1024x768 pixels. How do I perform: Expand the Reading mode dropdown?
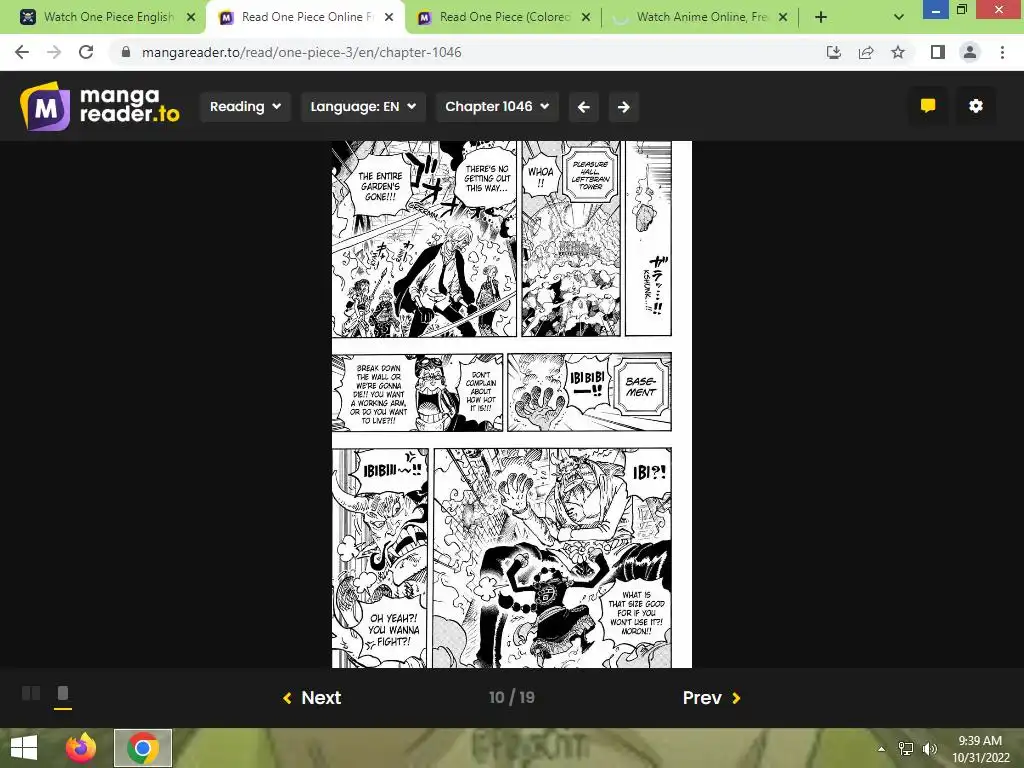[x=245, y=106]
